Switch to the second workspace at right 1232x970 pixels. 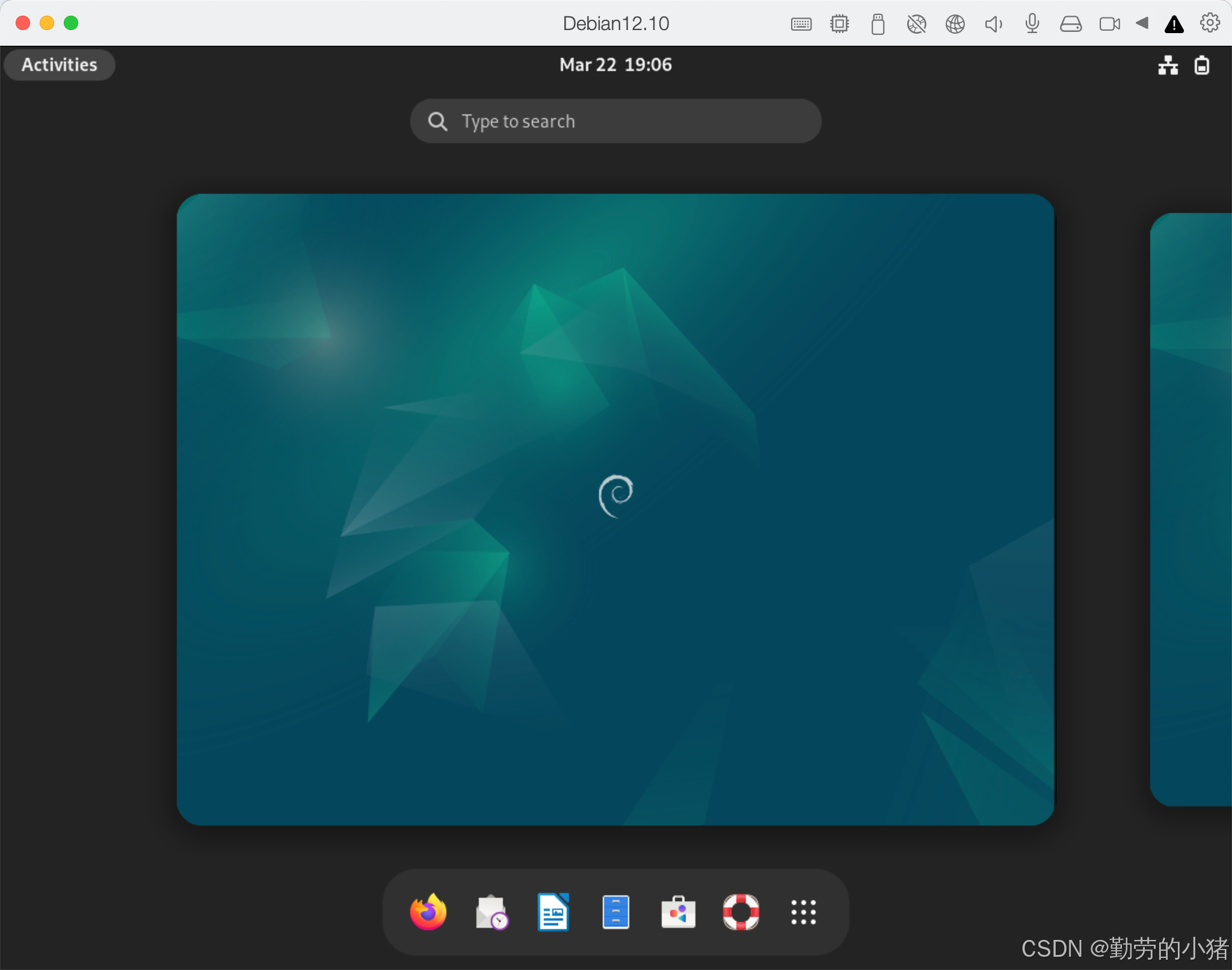click(1191, 509)
